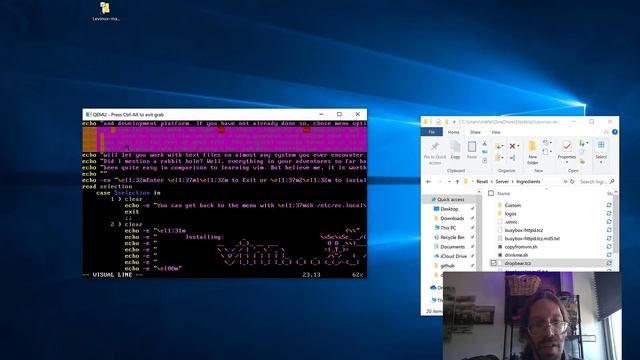Image resolution: width=640 pixels, height=360 pixels.
Task: Click the Copy path icon in Clipboard group
Action: point(484,152)
